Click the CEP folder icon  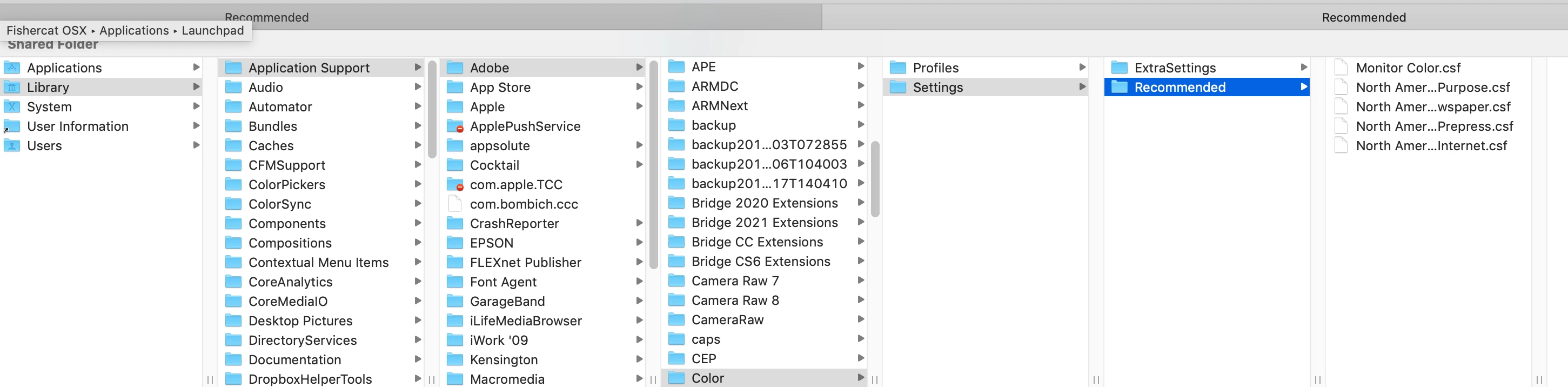[676, 358]
